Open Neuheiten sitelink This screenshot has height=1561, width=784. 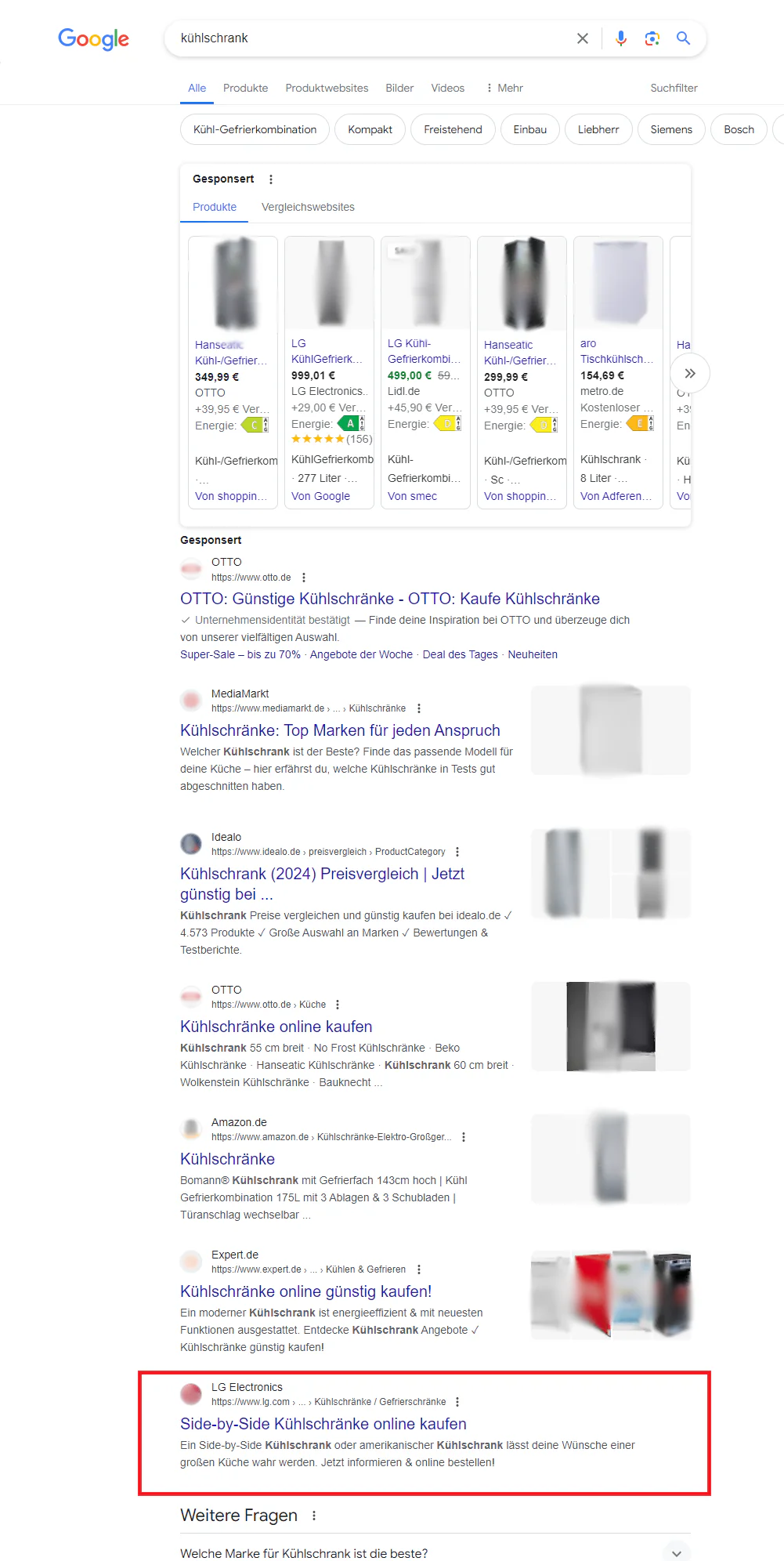click(533, 654)
